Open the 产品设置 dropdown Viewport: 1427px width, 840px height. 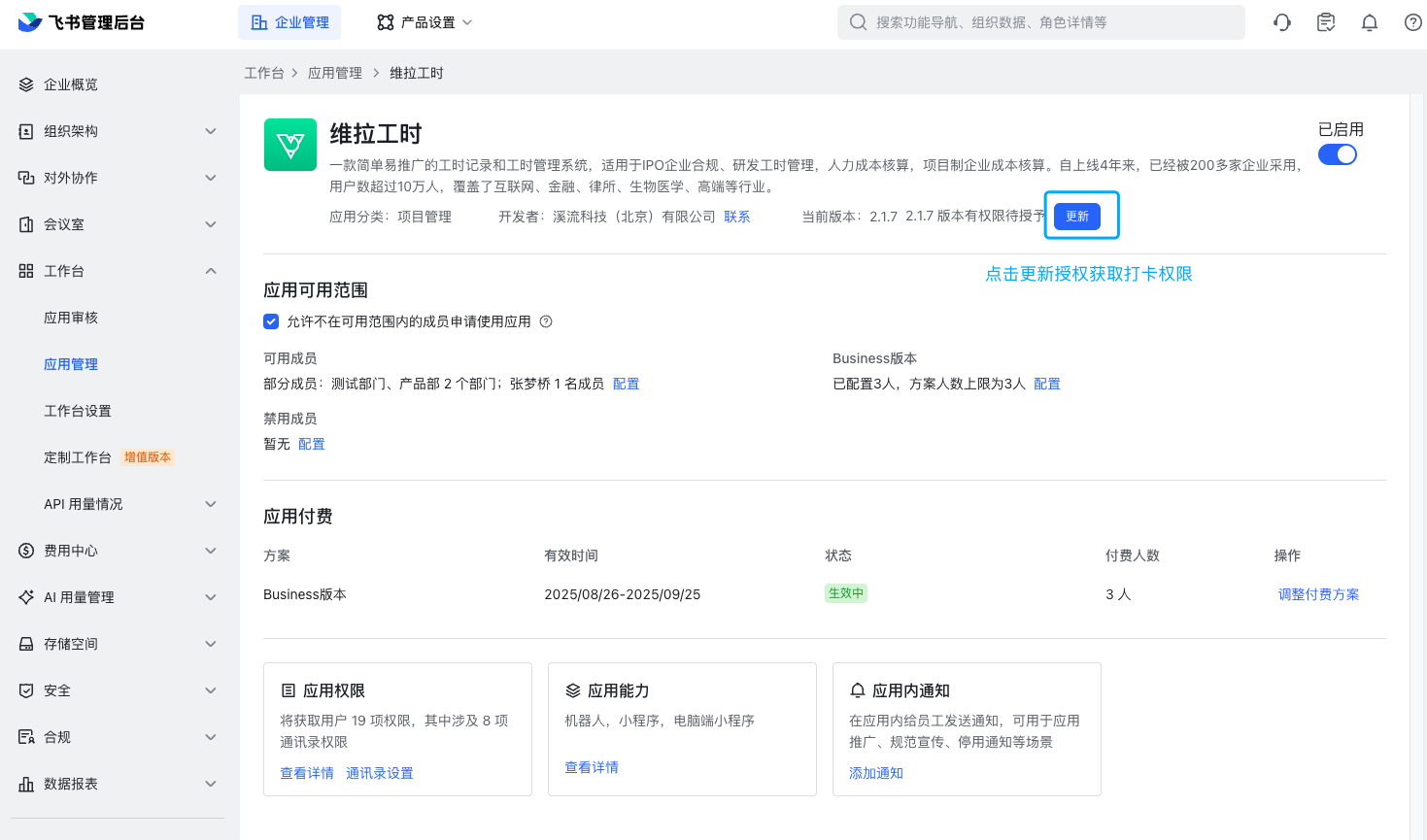click(424, 21)
